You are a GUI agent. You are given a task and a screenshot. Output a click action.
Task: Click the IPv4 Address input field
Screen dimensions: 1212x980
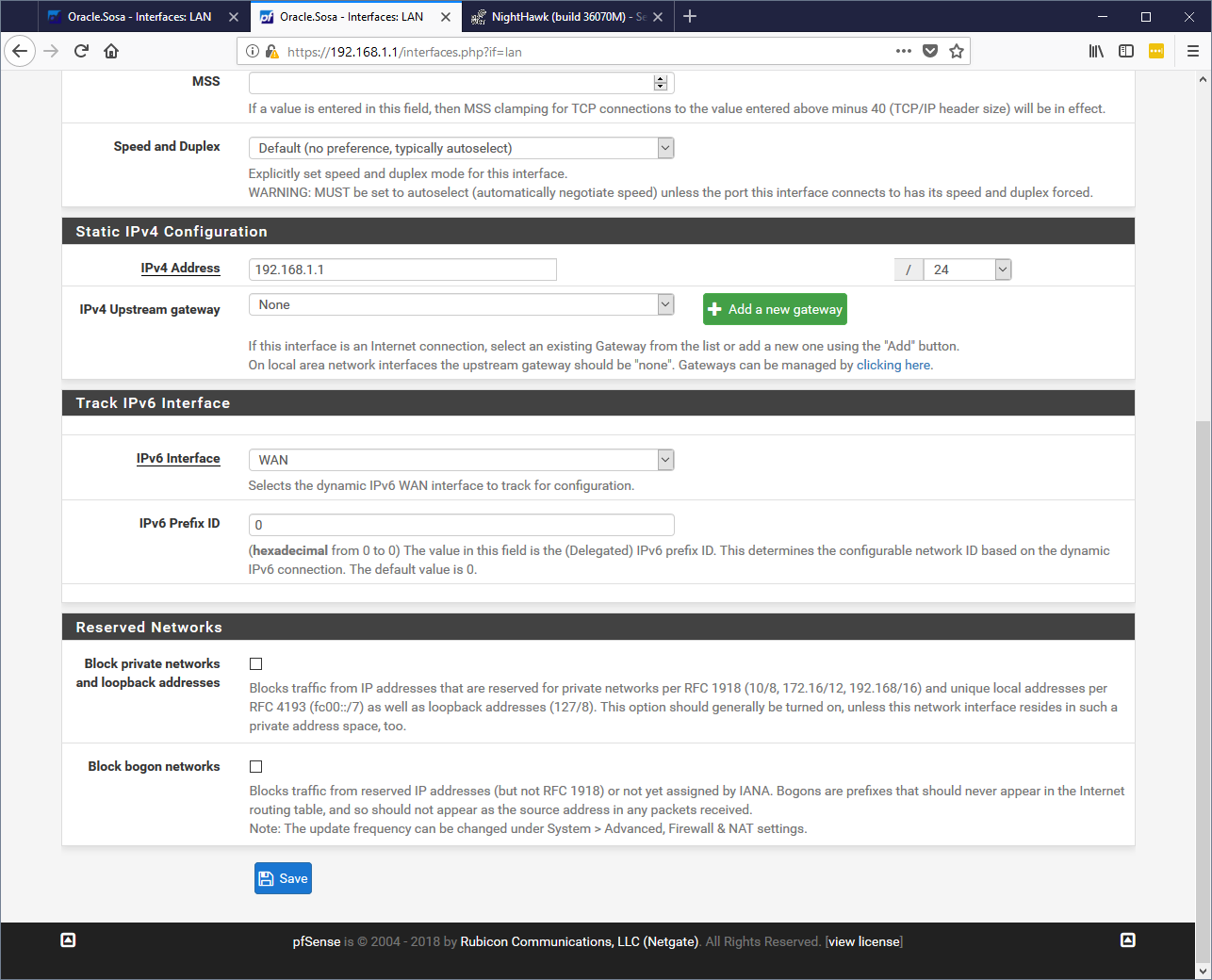(x=402, y=269)
